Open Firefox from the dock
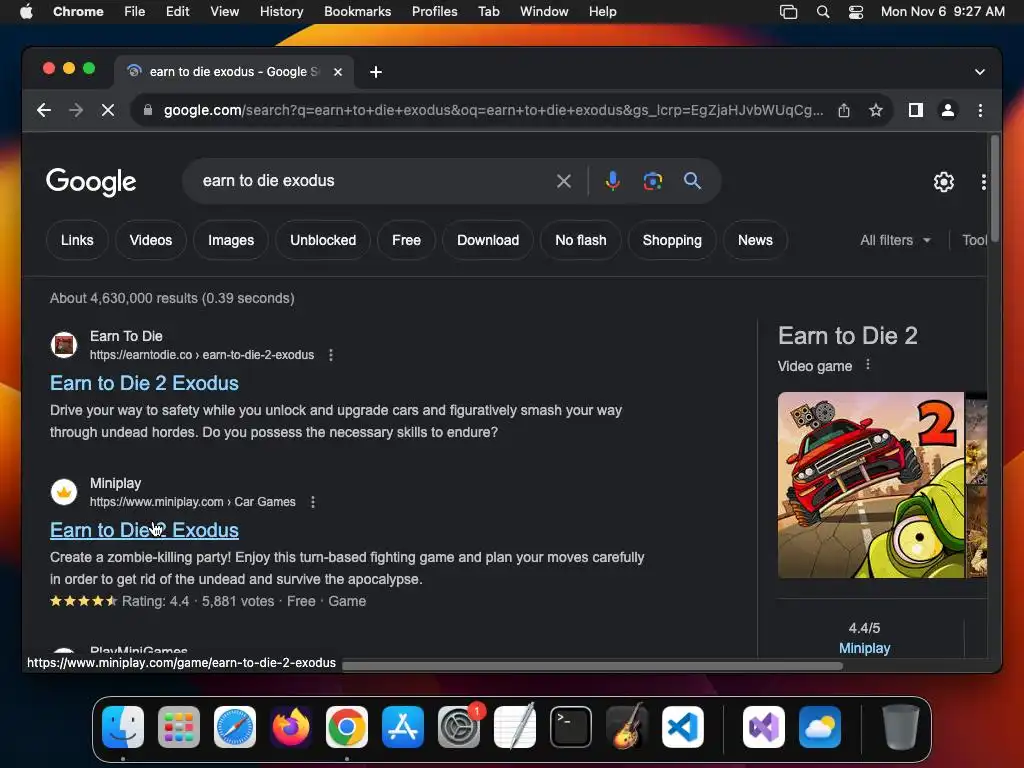The height and width of the screenshot is (768, 1024). (291, 727)
